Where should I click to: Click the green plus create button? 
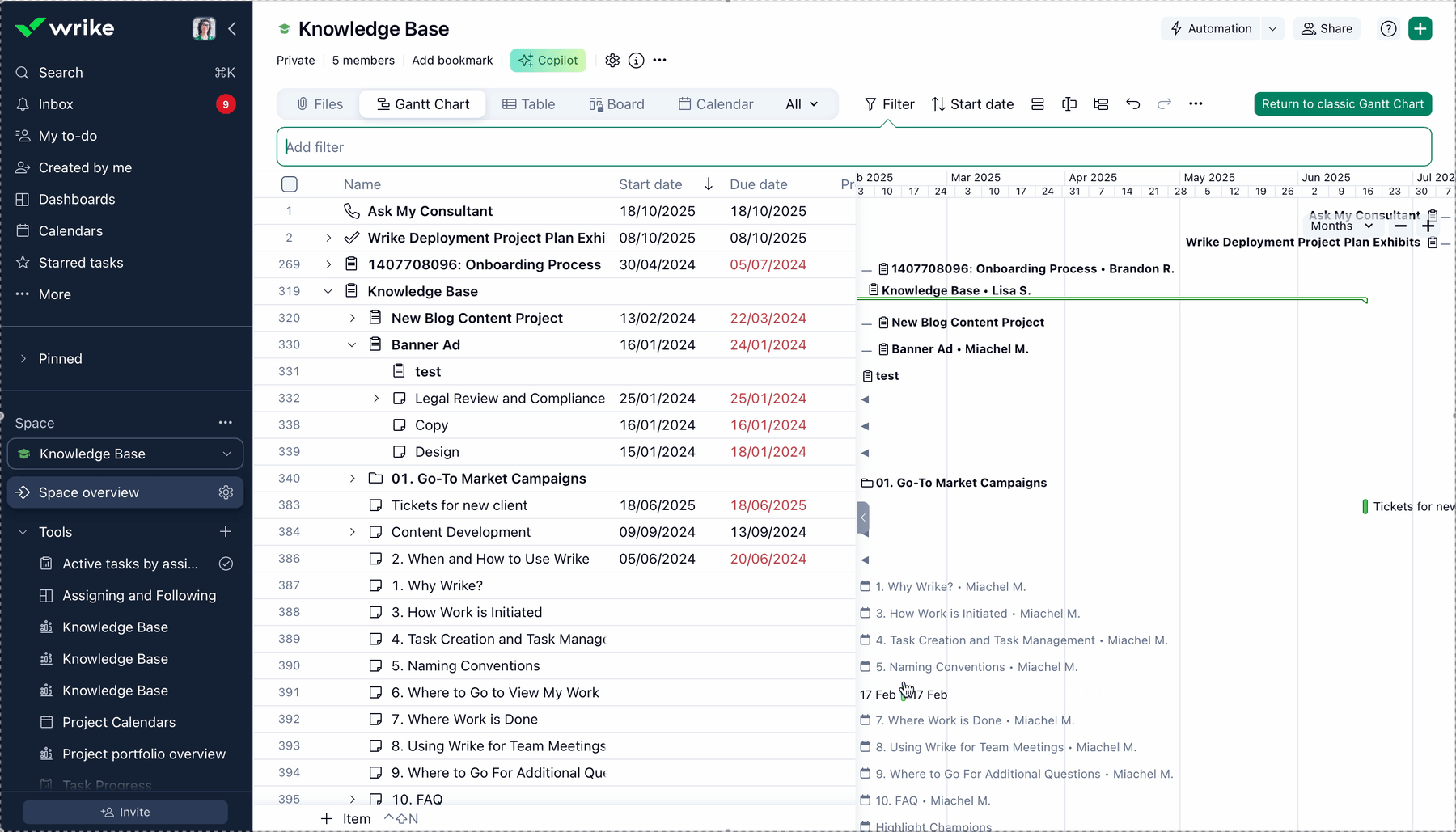tap(1420, 29)
